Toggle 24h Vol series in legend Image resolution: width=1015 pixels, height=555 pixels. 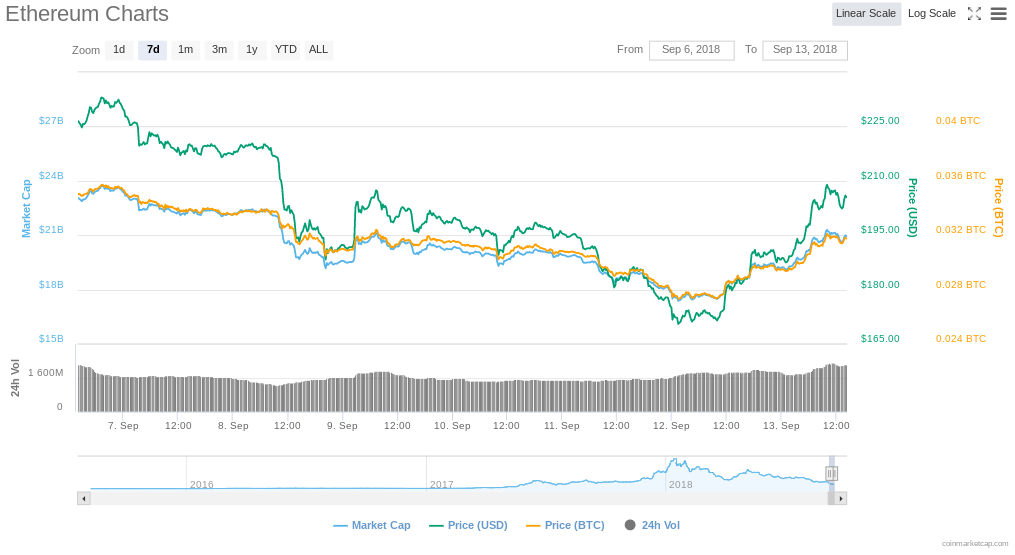(x=652, y=525)
